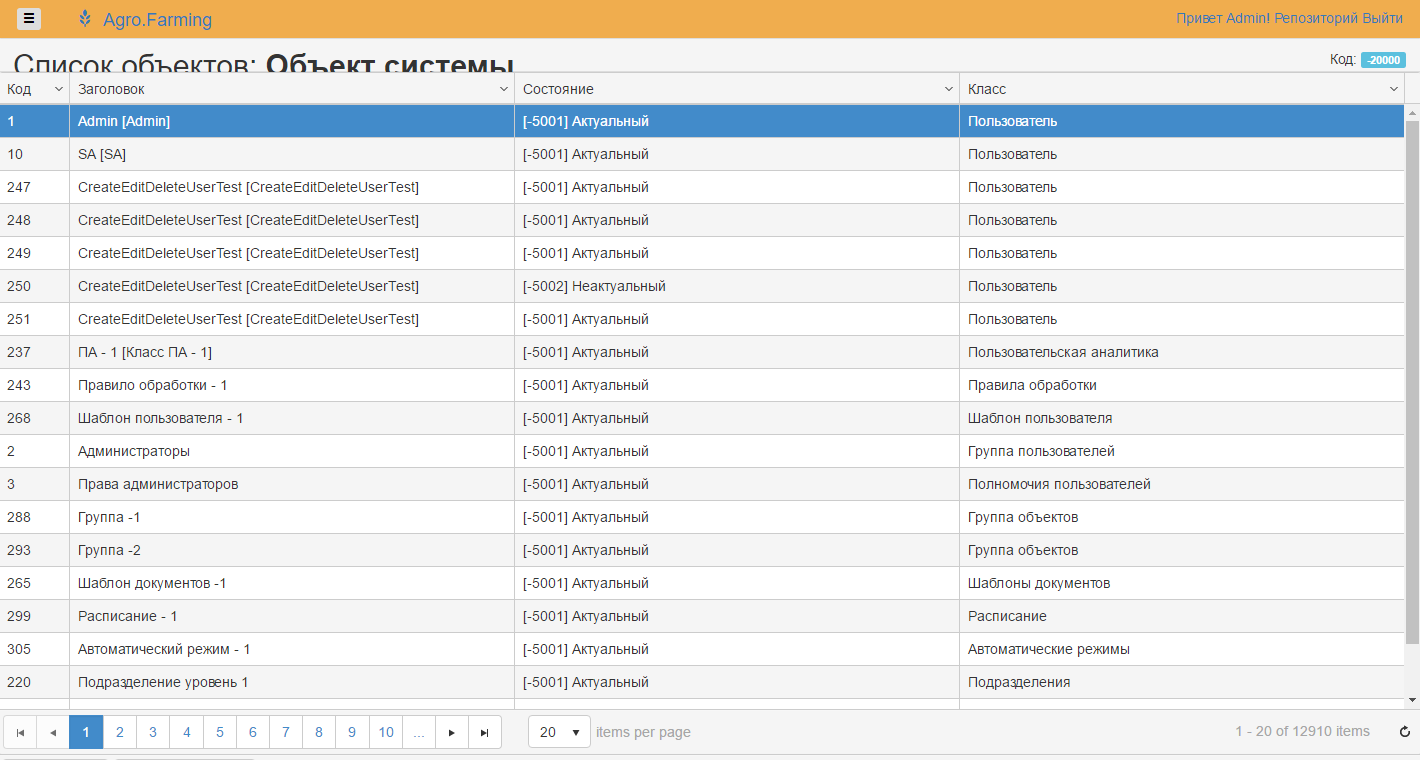Click the scrollbar down arrow
Image resolution: width=1420 pixels, height=760 pixels.
(x=1412, y=700)
